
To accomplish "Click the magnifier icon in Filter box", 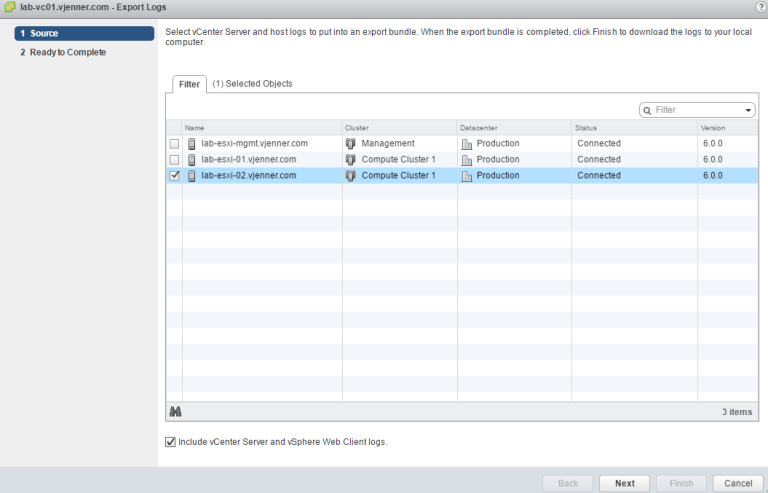I will [647, 110].
